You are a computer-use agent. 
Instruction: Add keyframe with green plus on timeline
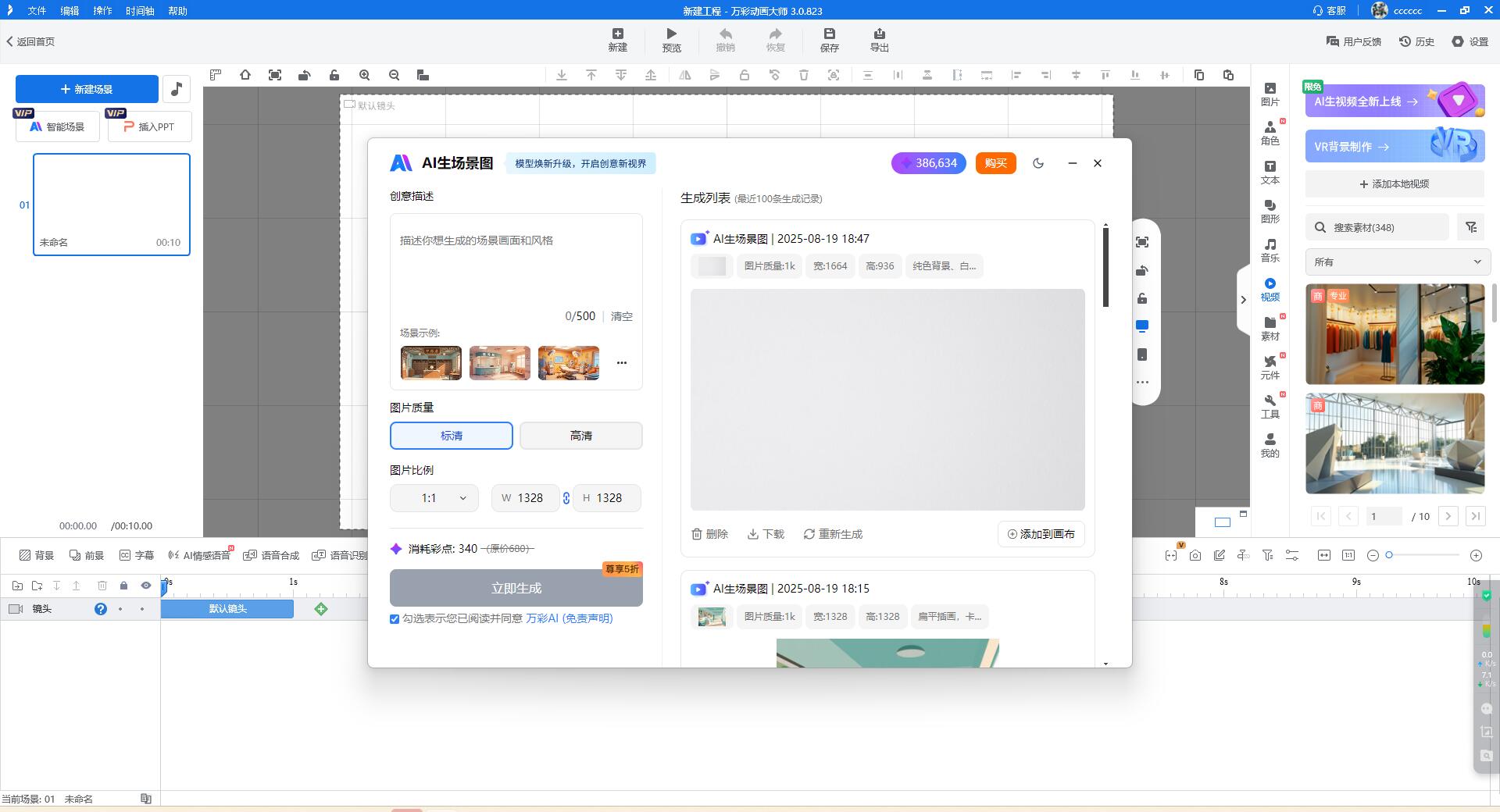pos(321,609)
